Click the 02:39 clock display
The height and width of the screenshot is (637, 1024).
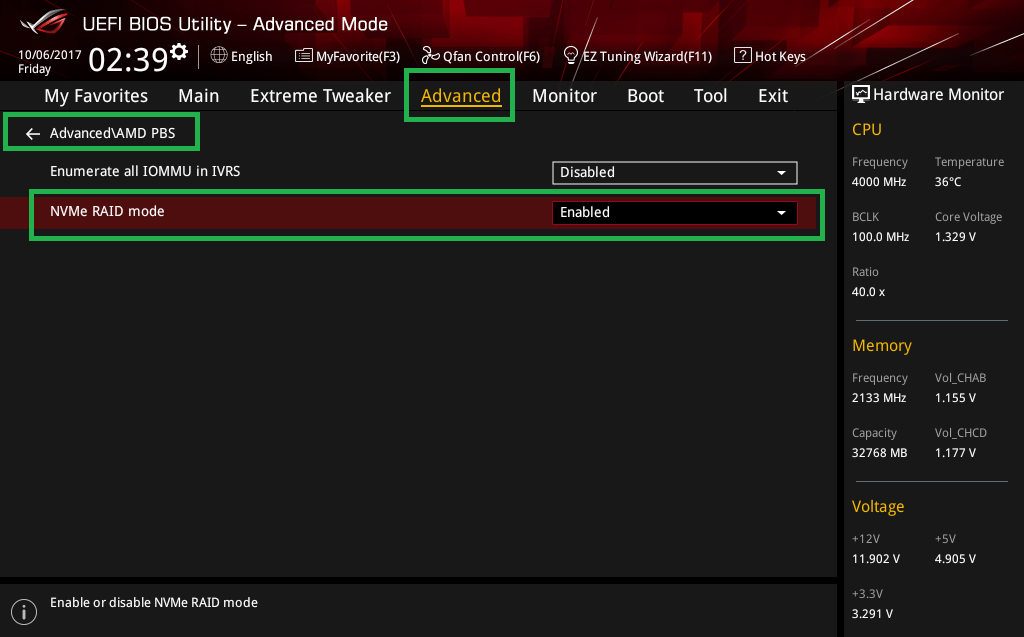(128, 59)
